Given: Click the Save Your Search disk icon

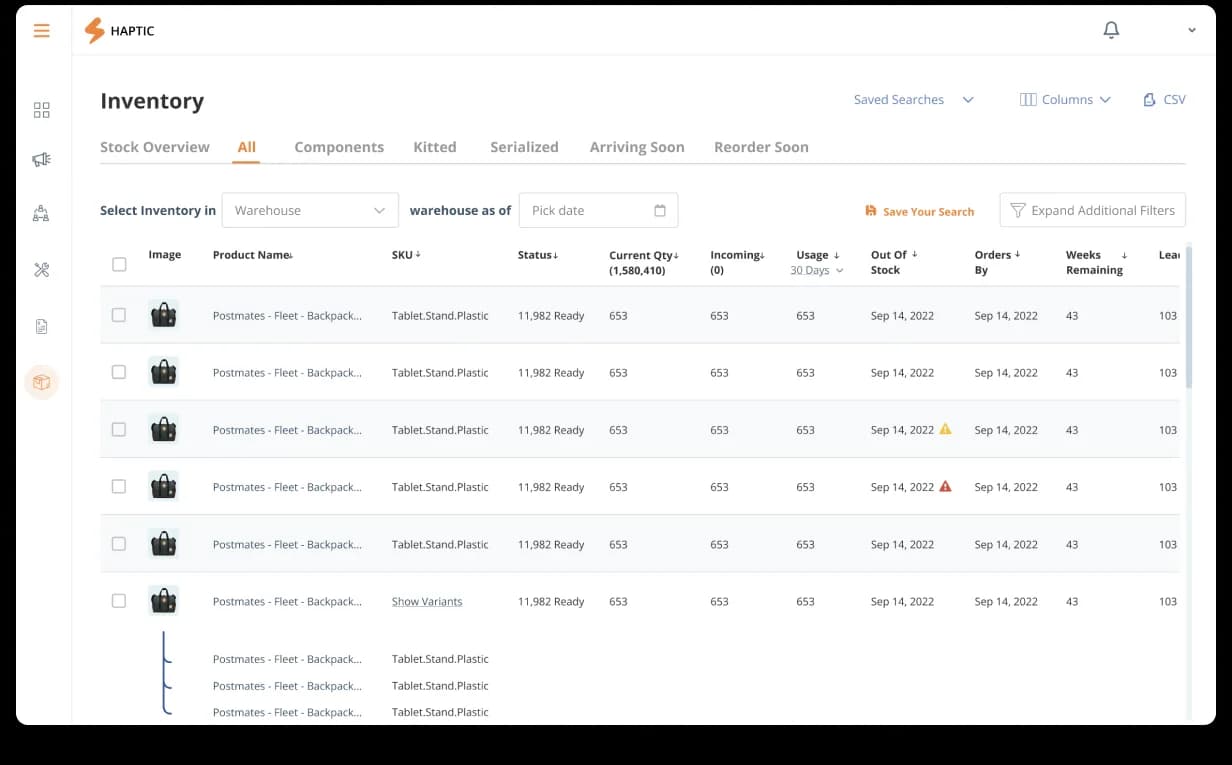Looking at the screenshot, I should [871, 211].
